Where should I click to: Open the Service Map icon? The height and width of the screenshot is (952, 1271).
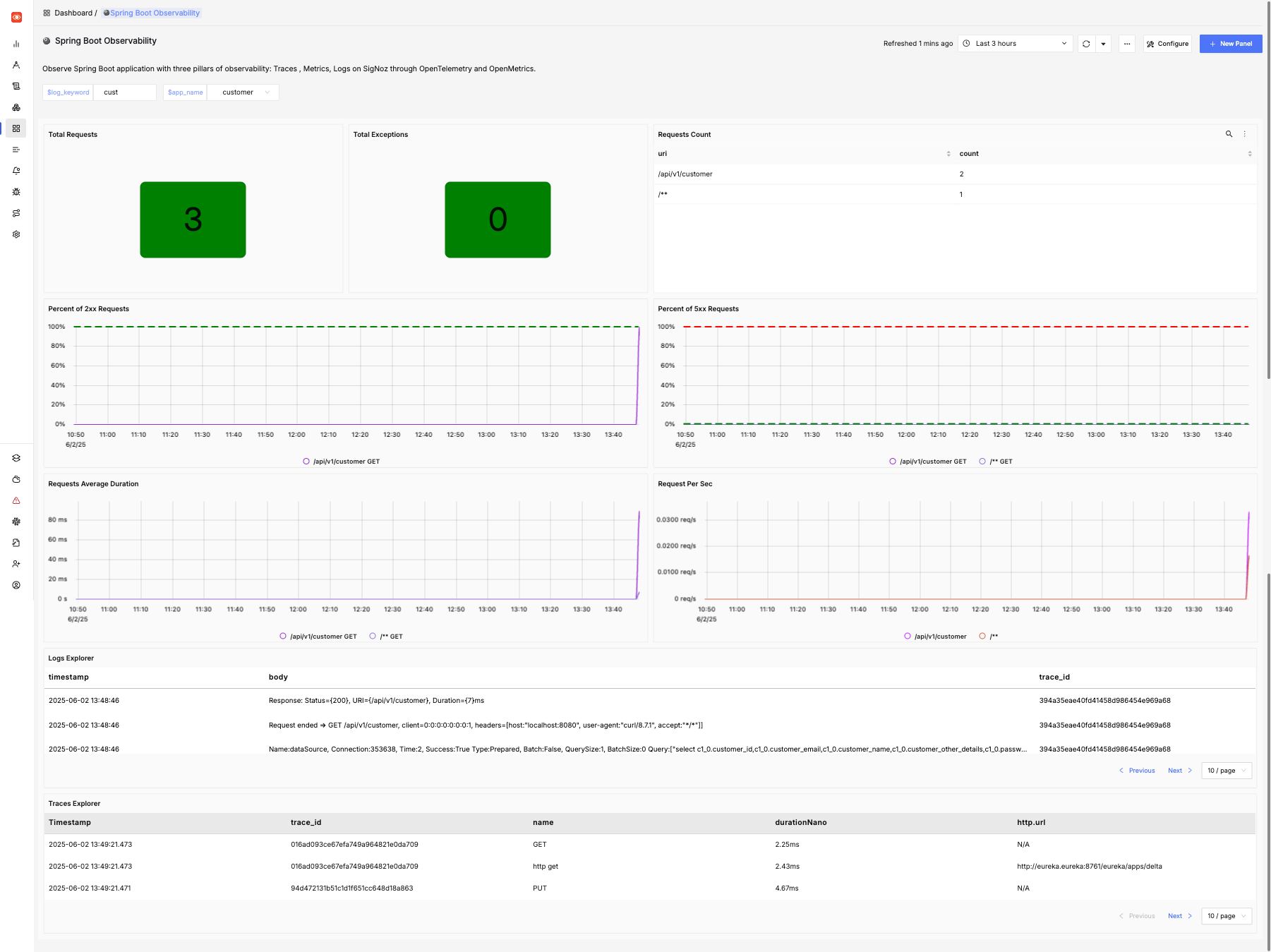pyautogui.click(x=16, y=213)
